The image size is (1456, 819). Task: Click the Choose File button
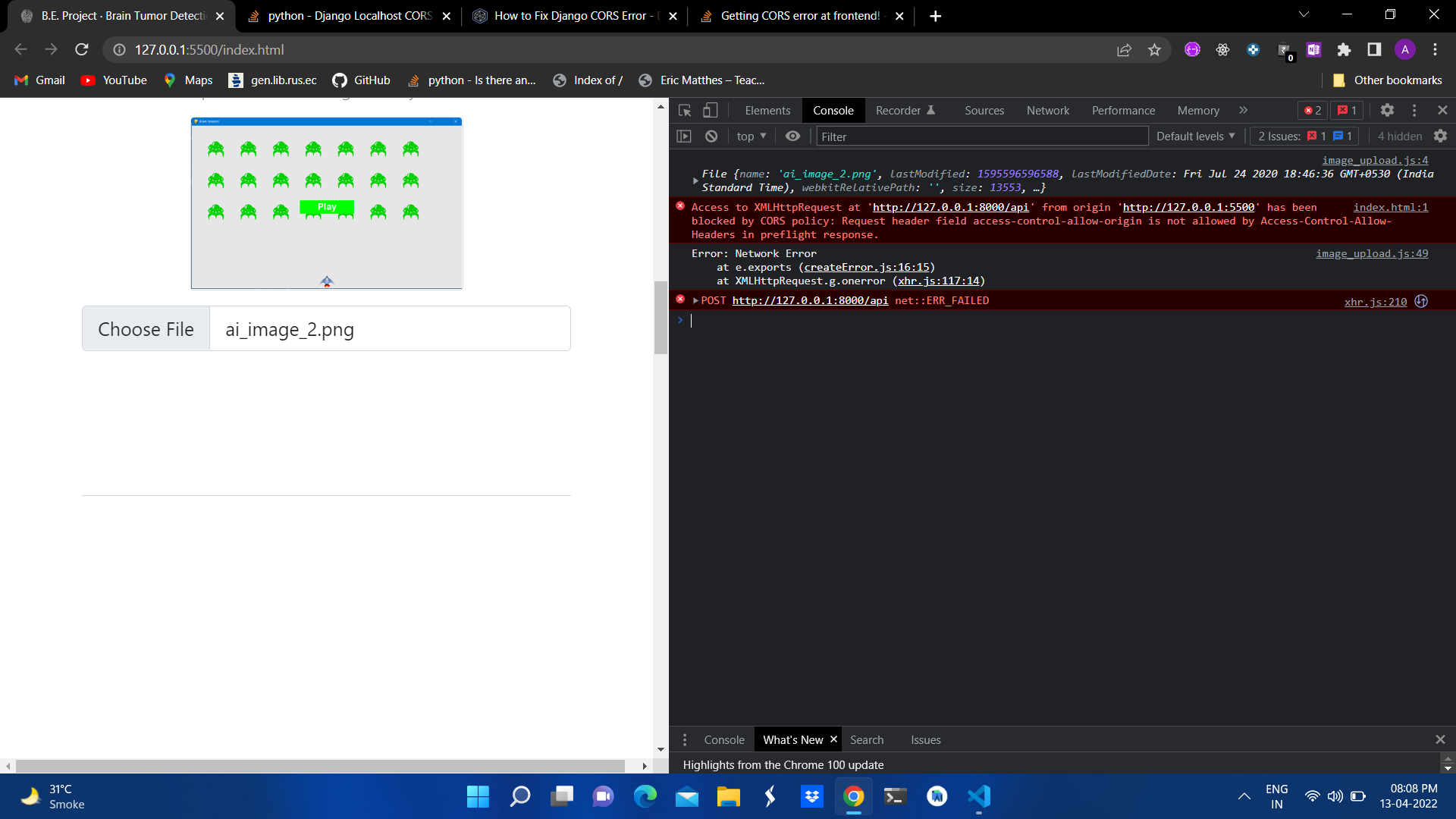(x=145, y=328)
